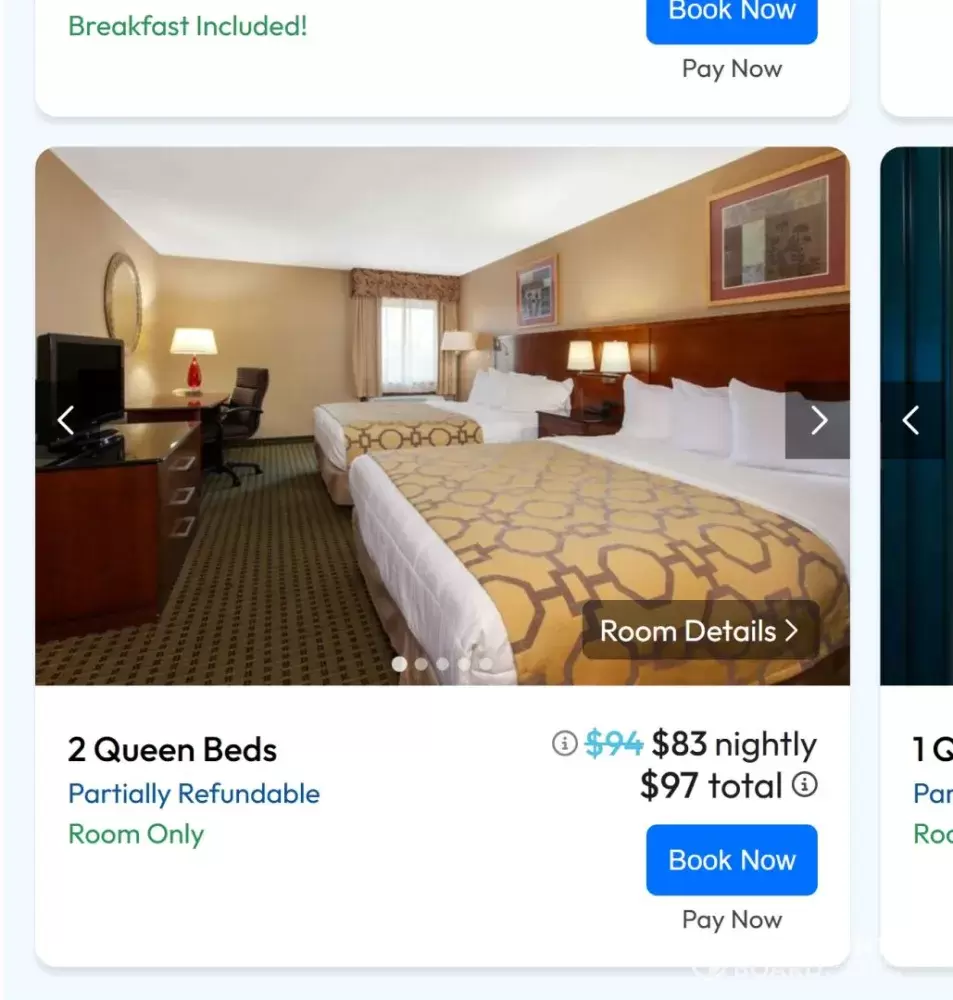Click the $83 nightly price text
The height and width of the screenshot is (1000, 953).
(734, 744)
